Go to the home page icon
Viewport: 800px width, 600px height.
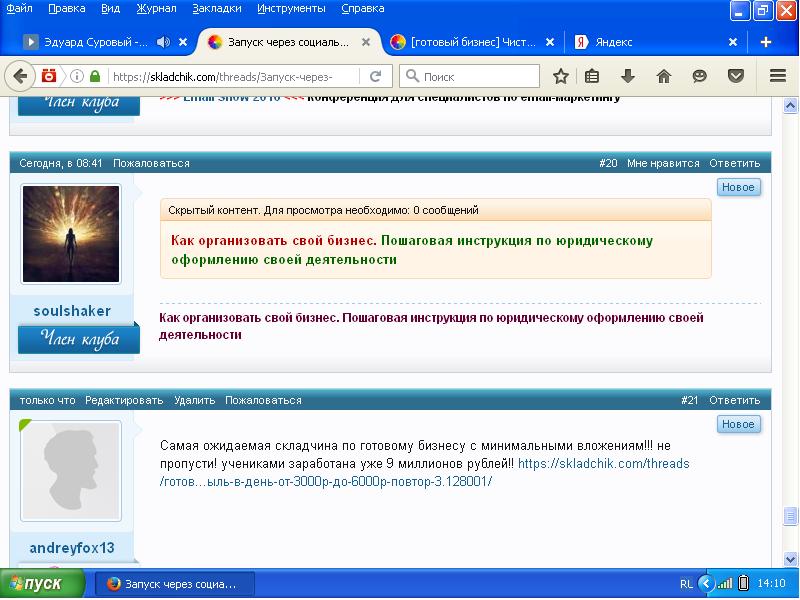[x=664, y=77]
